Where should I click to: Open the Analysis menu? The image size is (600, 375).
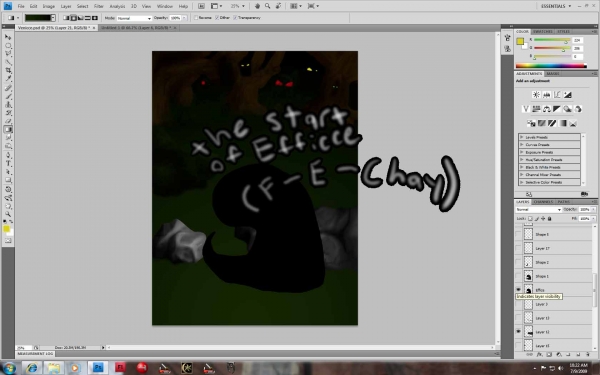coord(117,6)
